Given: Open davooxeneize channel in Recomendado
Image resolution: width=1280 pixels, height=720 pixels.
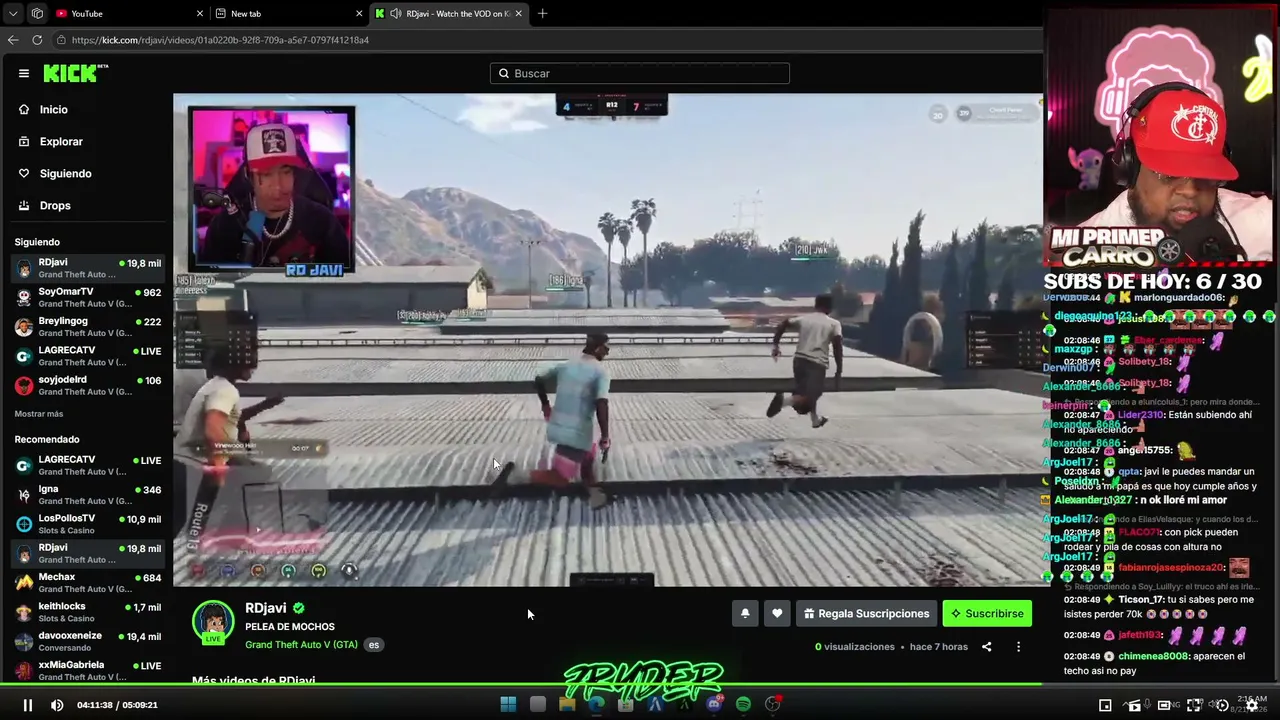Looking at the screenshot, I should (87, 641).
